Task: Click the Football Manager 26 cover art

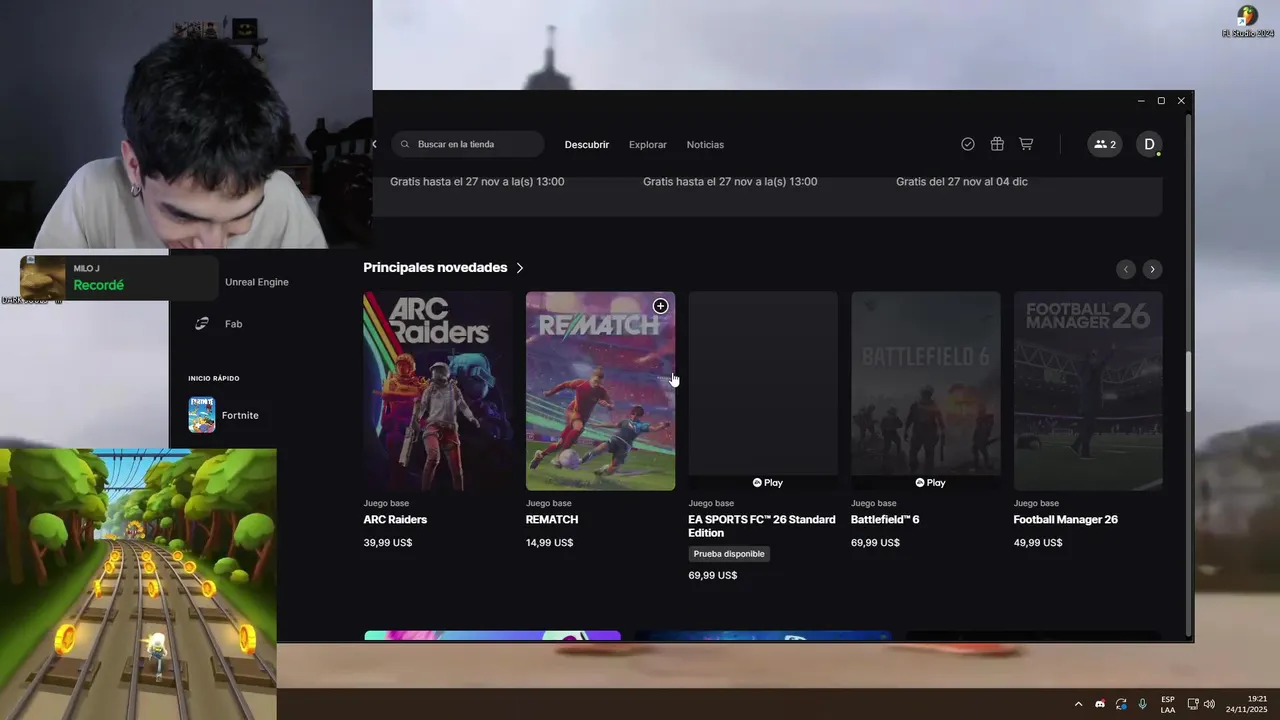Action: [1088, 391]
